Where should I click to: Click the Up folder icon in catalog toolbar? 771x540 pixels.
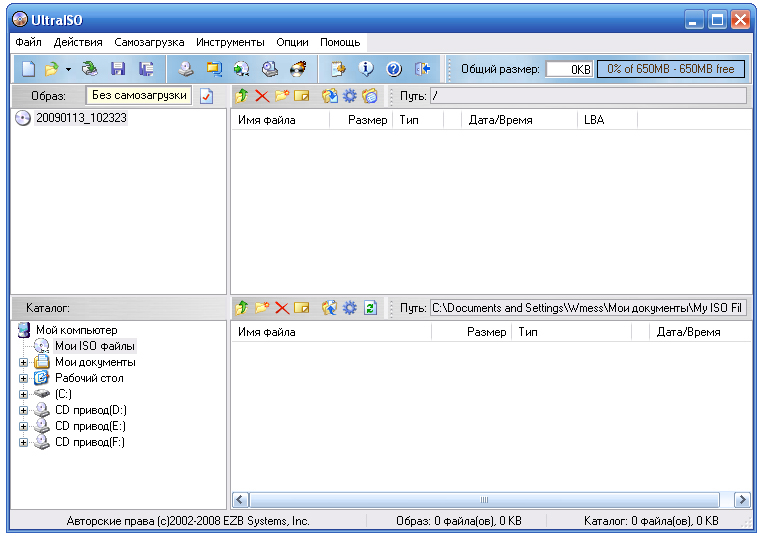pos(241,308)
